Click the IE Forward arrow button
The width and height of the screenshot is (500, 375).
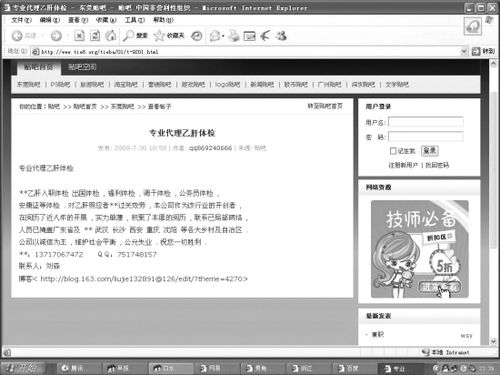tap(56, 35)
